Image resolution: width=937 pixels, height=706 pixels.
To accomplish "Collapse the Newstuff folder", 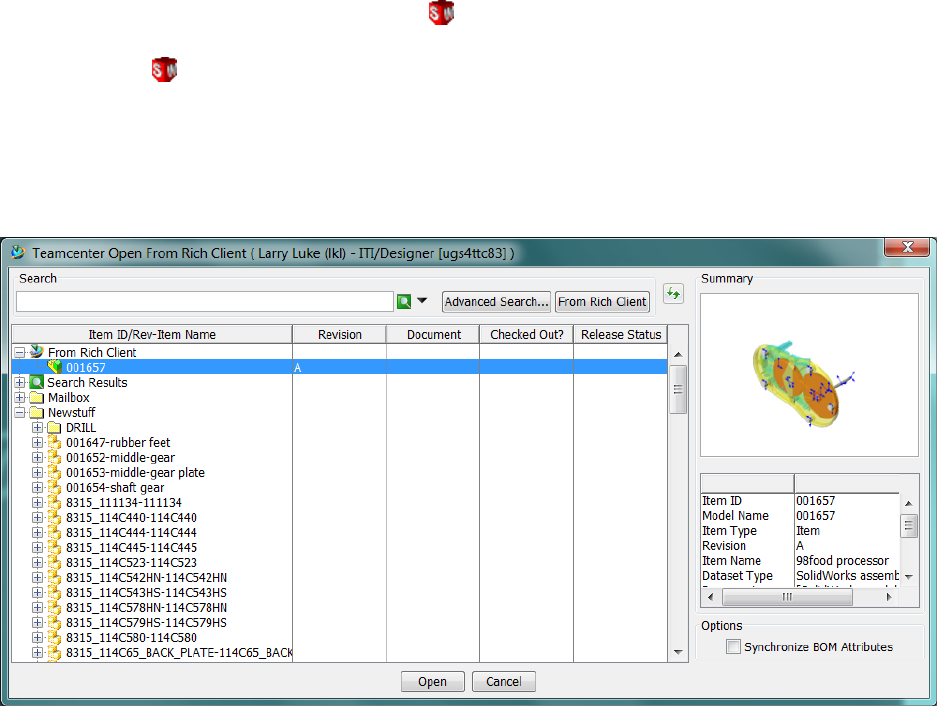I will [x=20, y=412].
